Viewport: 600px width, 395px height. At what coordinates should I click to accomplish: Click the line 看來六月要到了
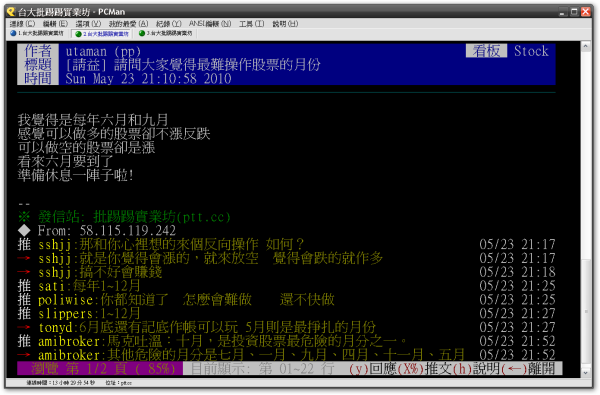click(x=65, y=162)
